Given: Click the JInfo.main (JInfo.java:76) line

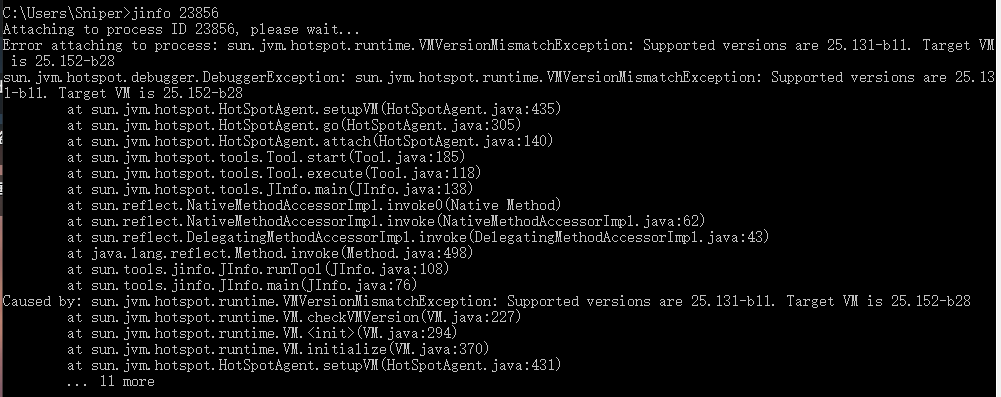Looking at the screenshot, I should (x=243, y=285).
